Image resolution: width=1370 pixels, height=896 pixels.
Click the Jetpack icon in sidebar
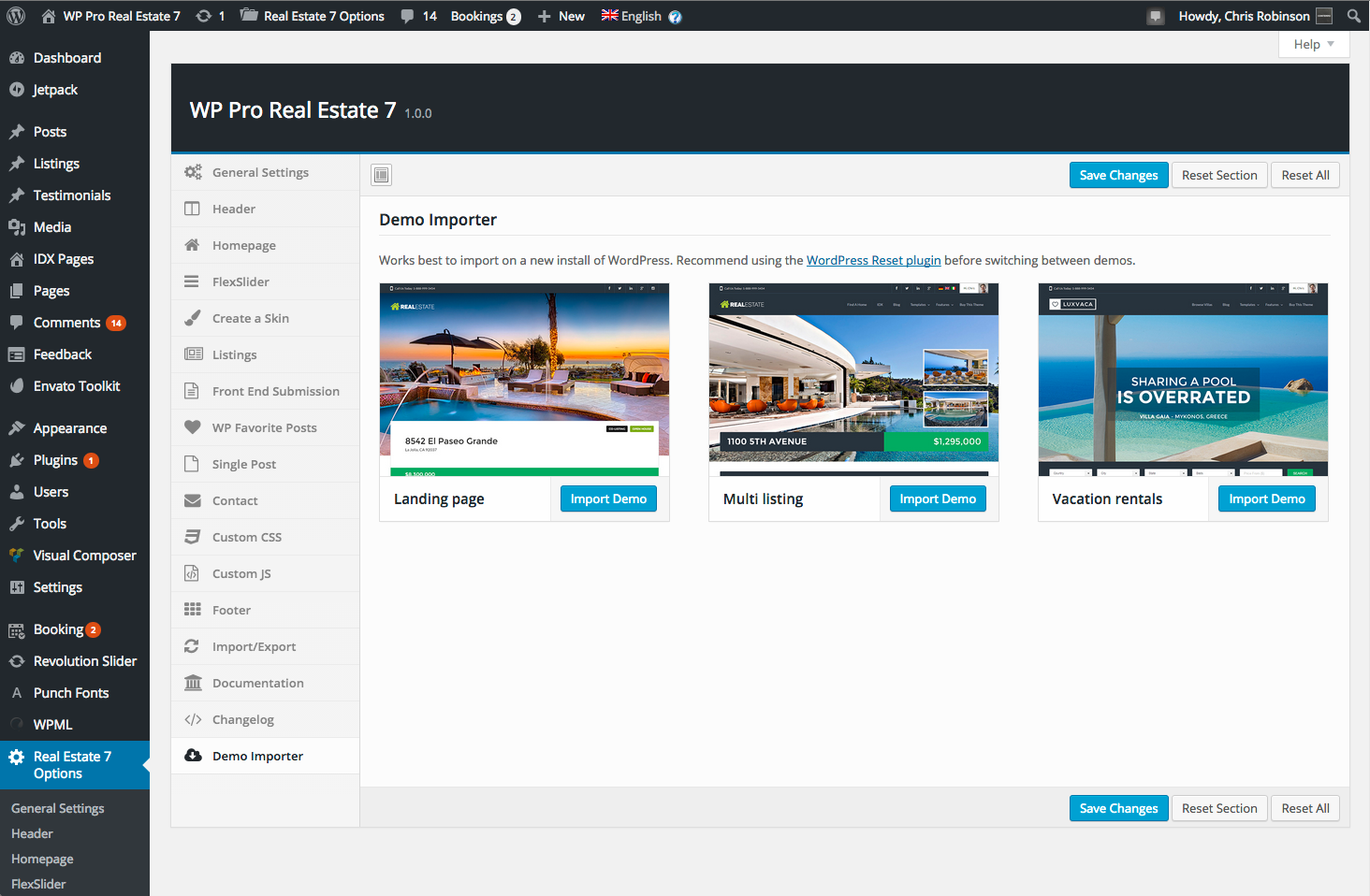point(17,90)
